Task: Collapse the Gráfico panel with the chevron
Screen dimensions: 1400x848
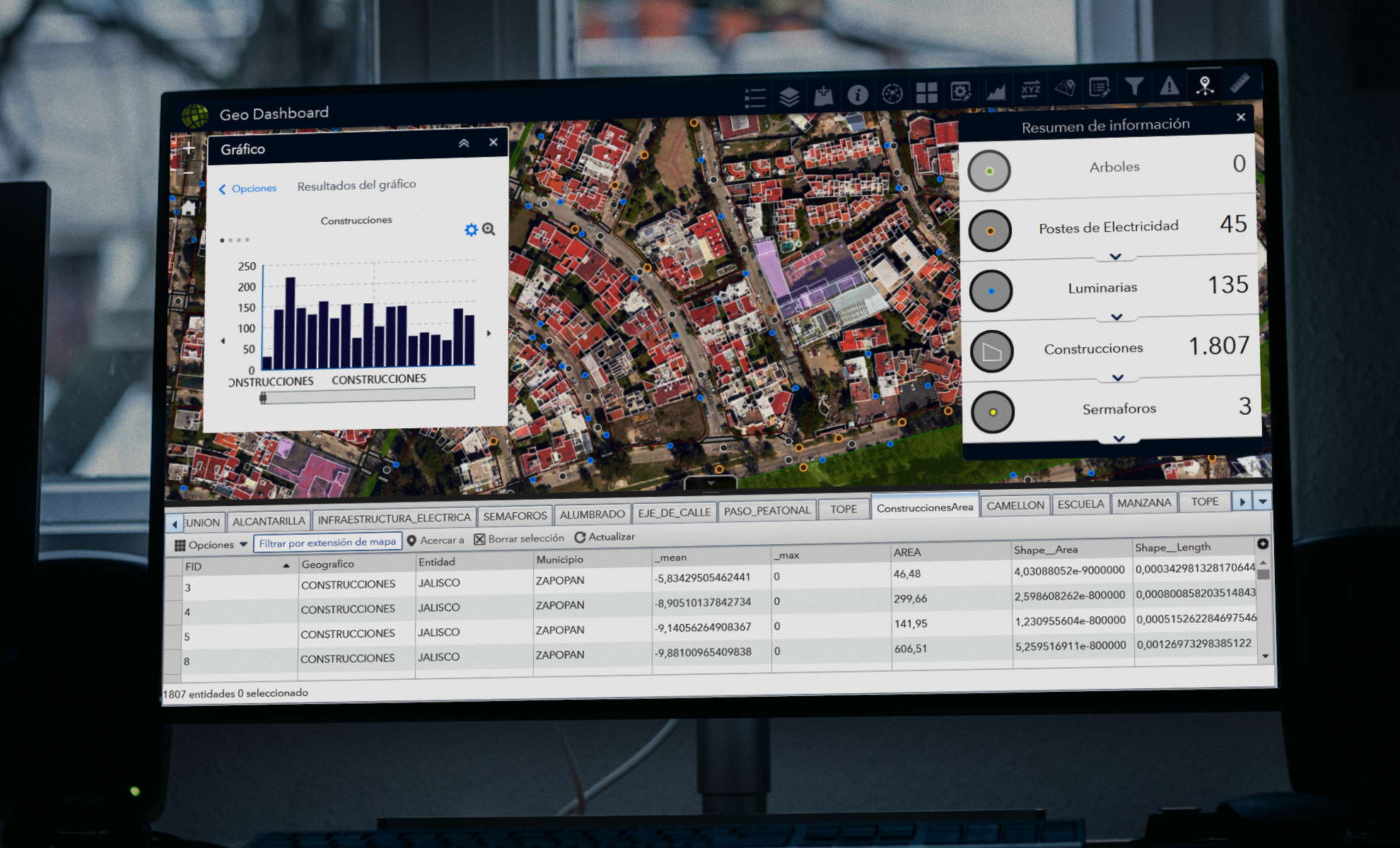Action: point(465,143)
